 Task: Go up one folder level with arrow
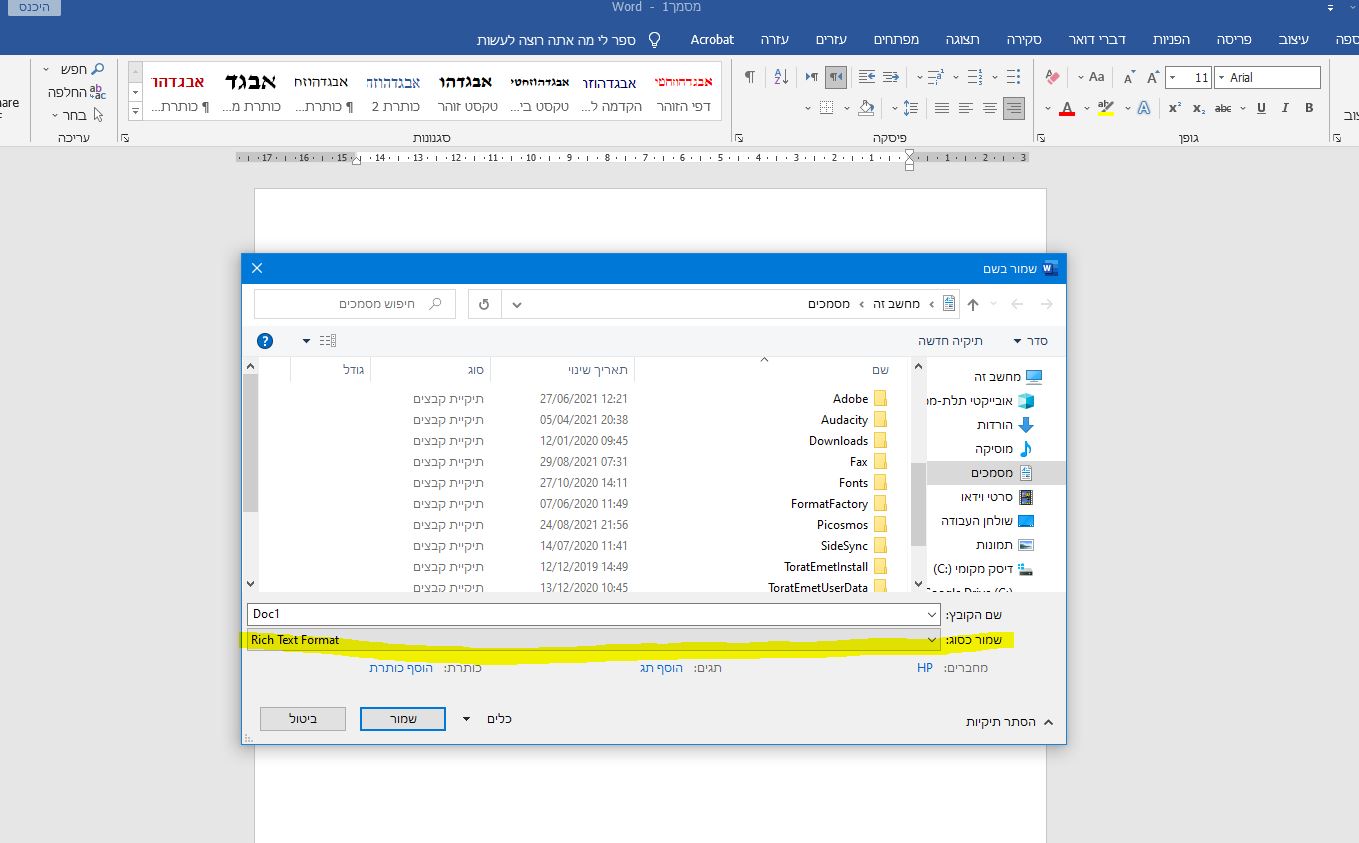point(972,304)
